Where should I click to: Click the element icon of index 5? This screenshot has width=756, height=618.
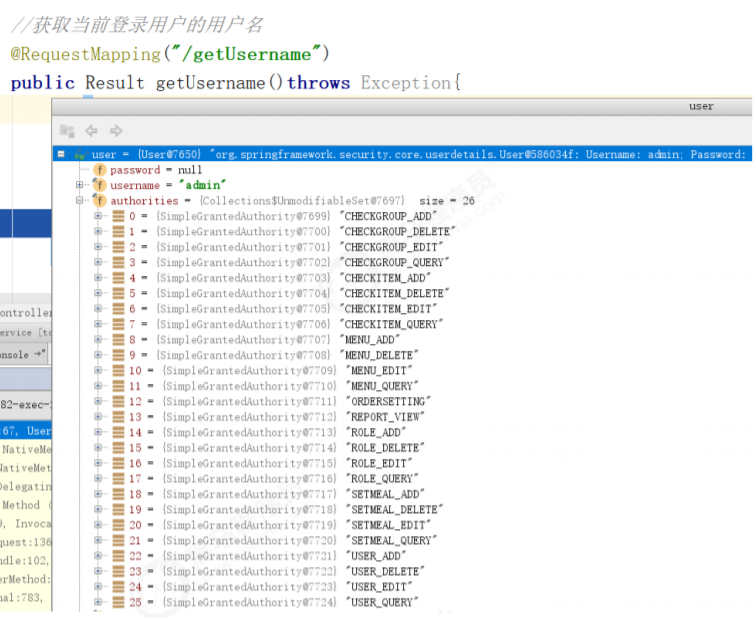[119, 293]
